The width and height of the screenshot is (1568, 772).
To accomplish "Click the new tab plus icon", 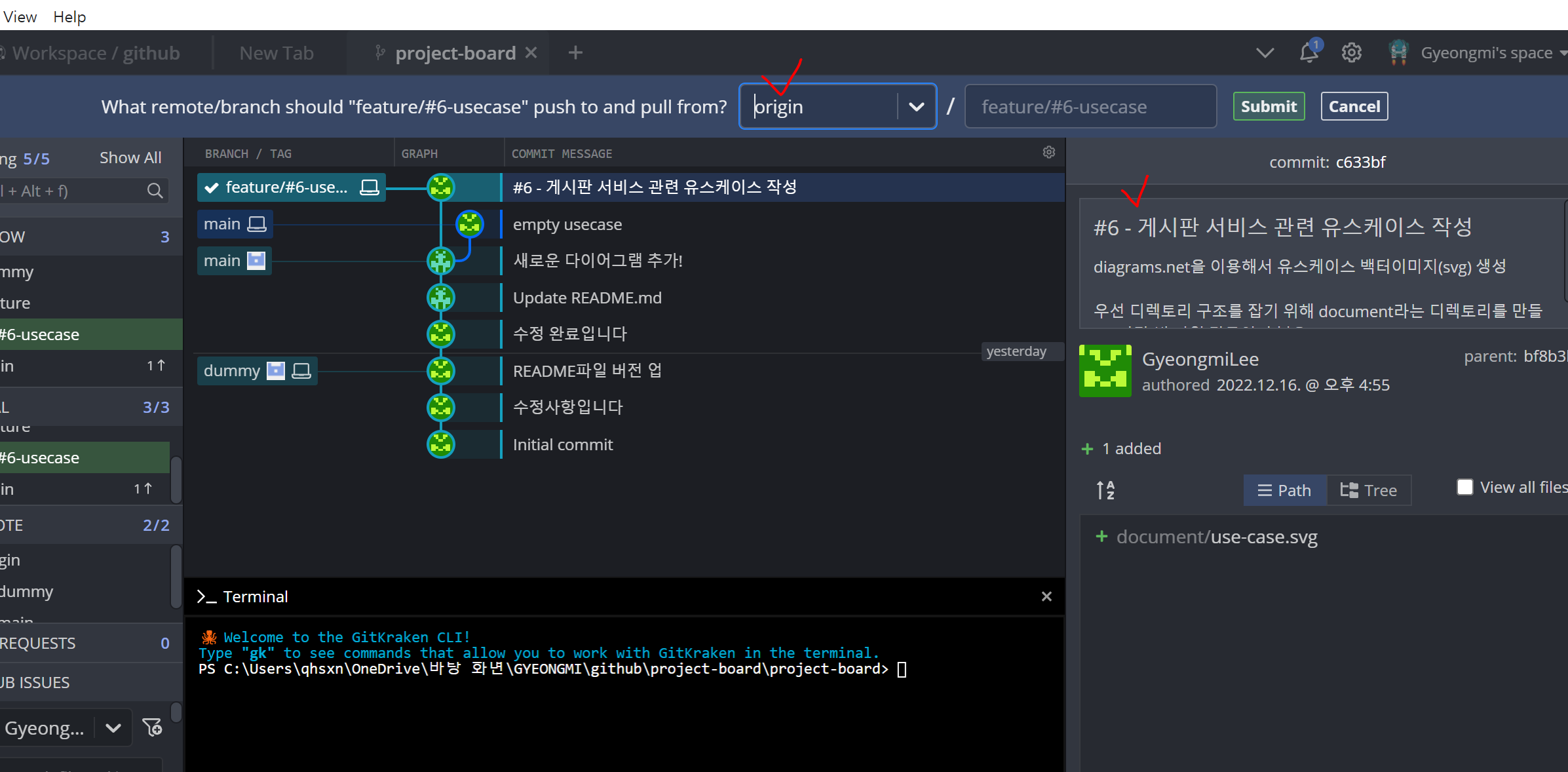I will click(x=575, y=52).
